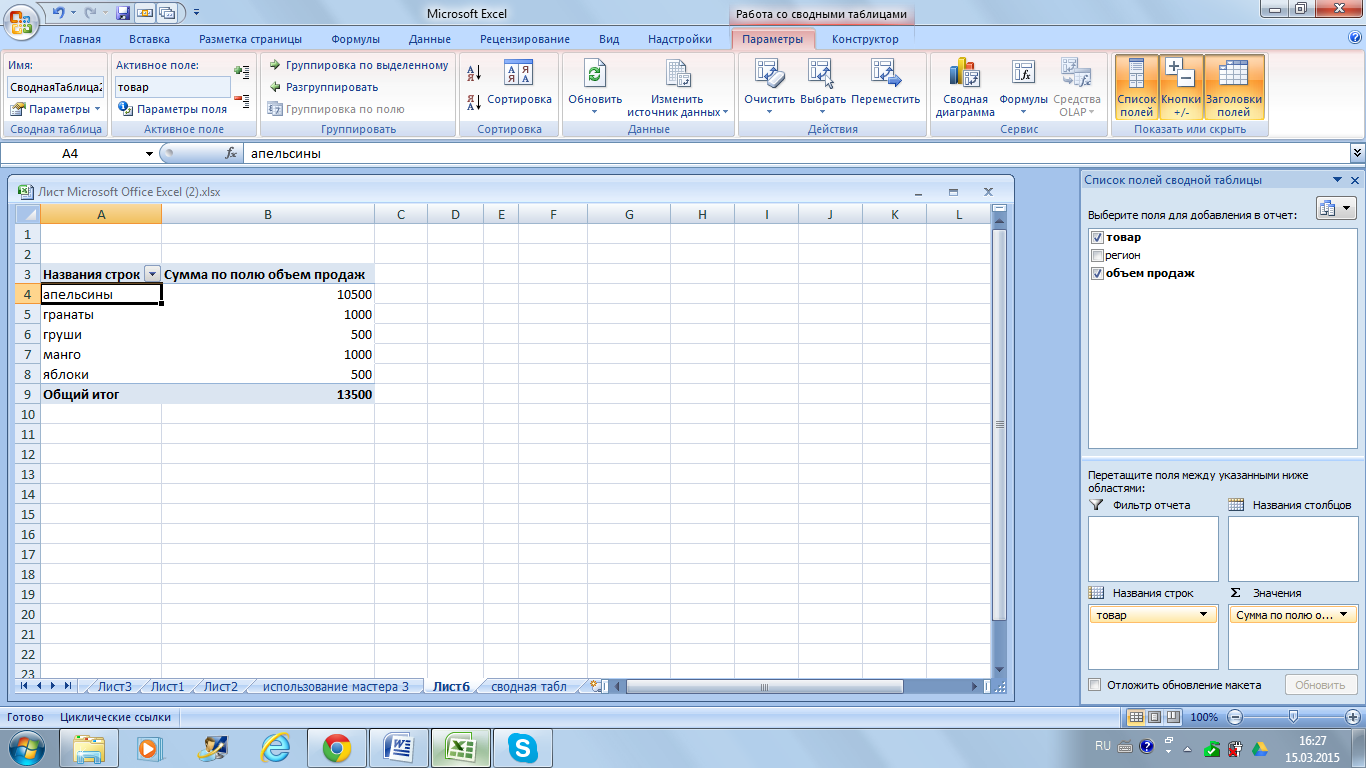Switch to Normal view in status bar
1366x768 pixels.
click(x=1135, y=717)
